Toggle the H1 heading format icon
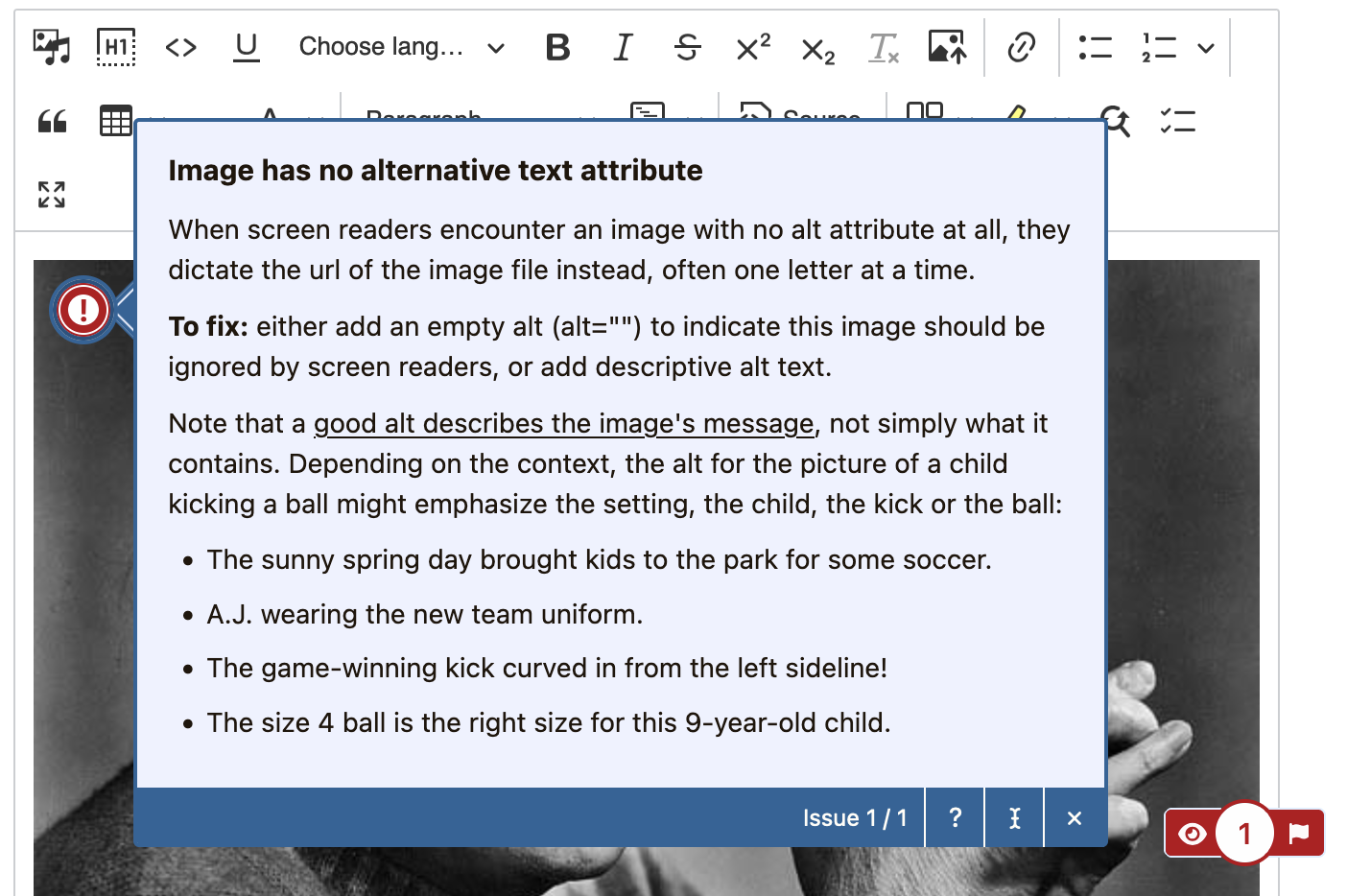The width and height of the screenshot is (1347, 896). click(x=116, y=46)
